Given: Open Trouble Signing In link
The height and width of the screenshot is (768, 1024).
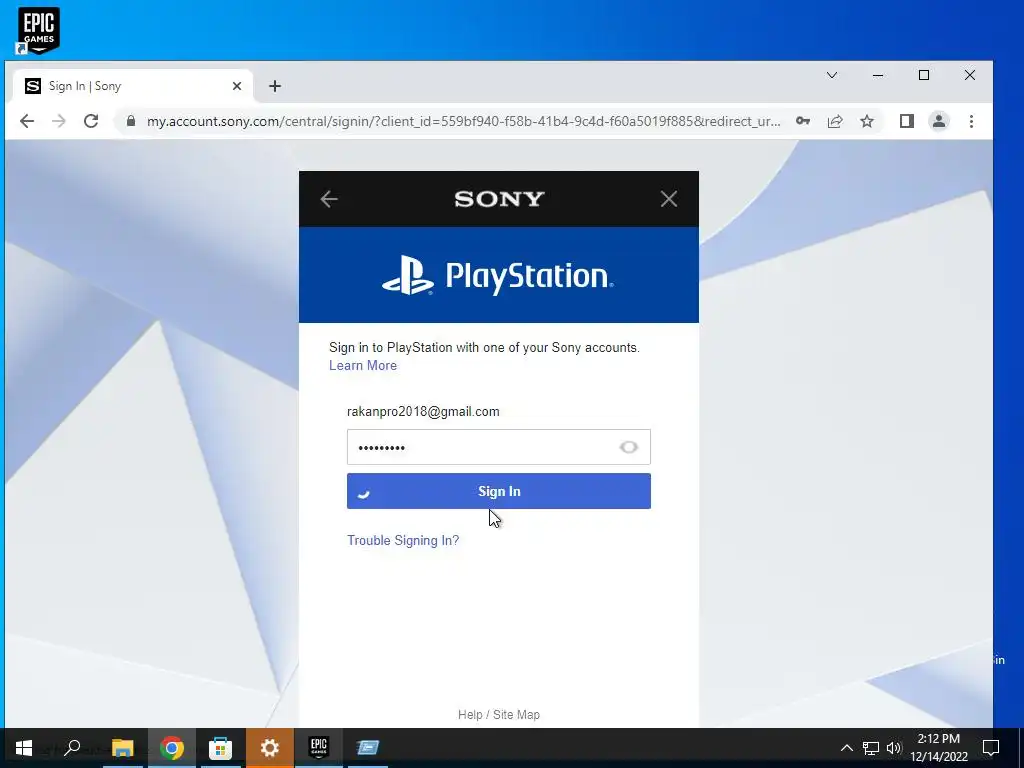Looking at the screenshot, I should pyautogui.click(x=403, y=540).
